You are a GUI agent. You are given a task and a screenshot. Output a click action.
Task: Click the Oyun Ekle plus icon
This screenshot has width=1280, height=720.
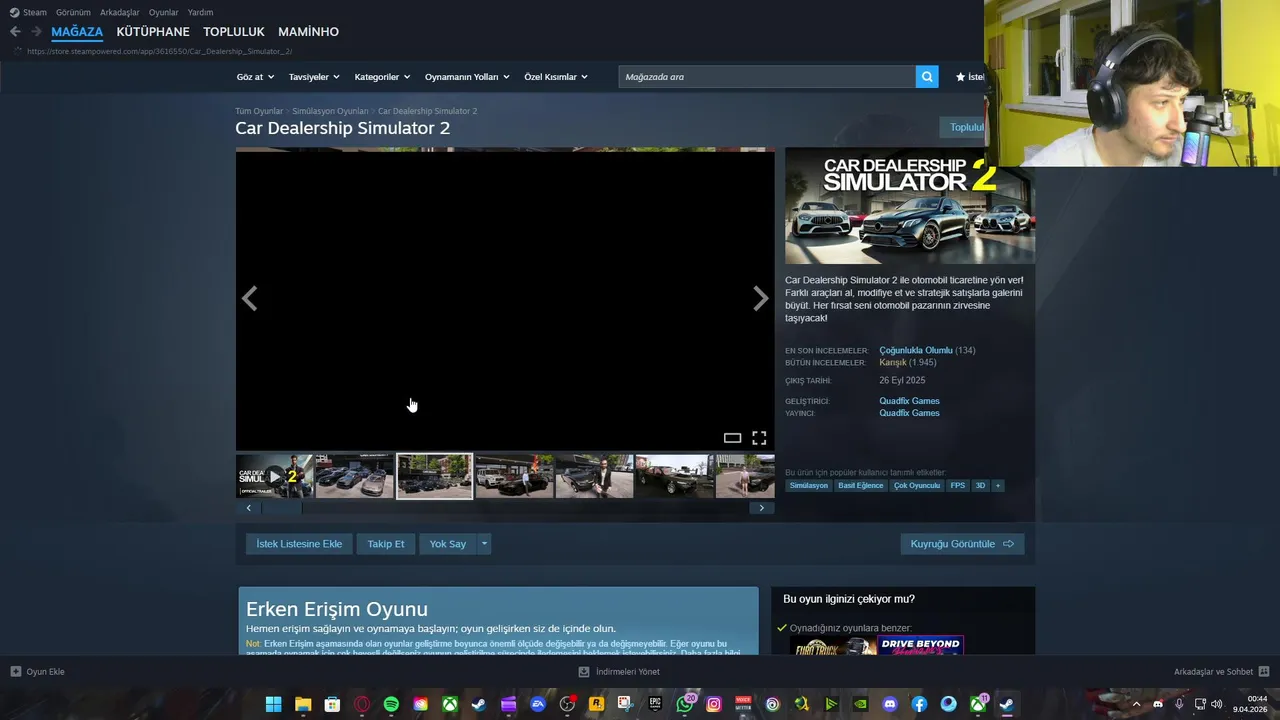16,672
